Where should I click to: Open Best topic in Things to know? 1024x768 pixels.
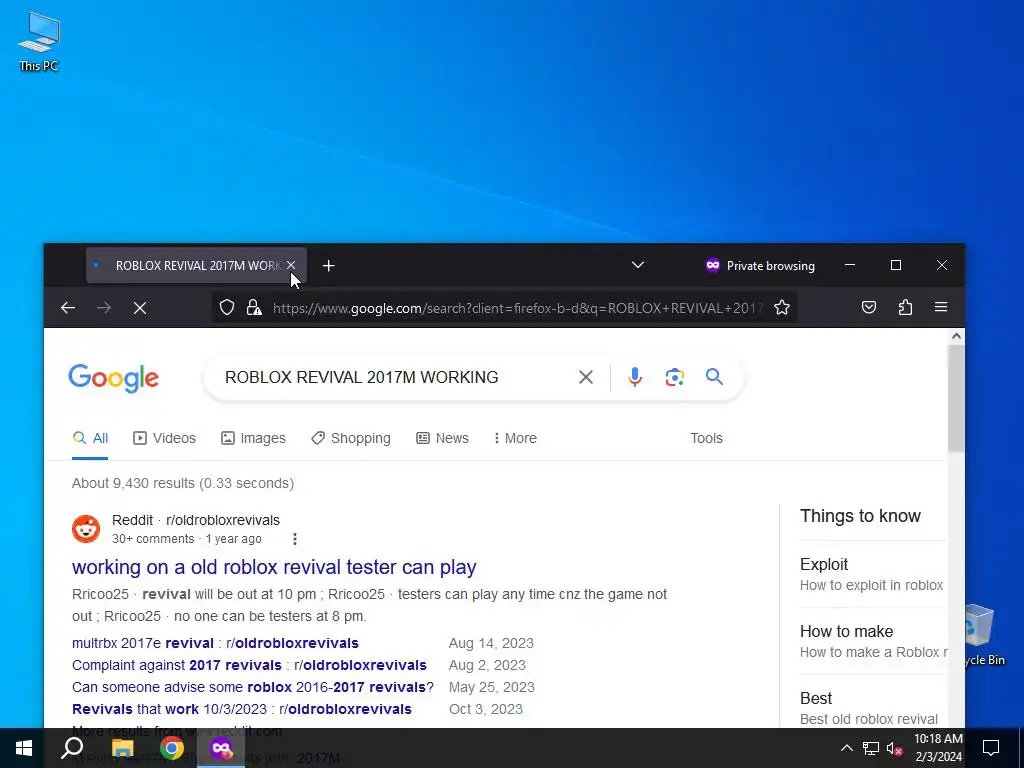869,708
